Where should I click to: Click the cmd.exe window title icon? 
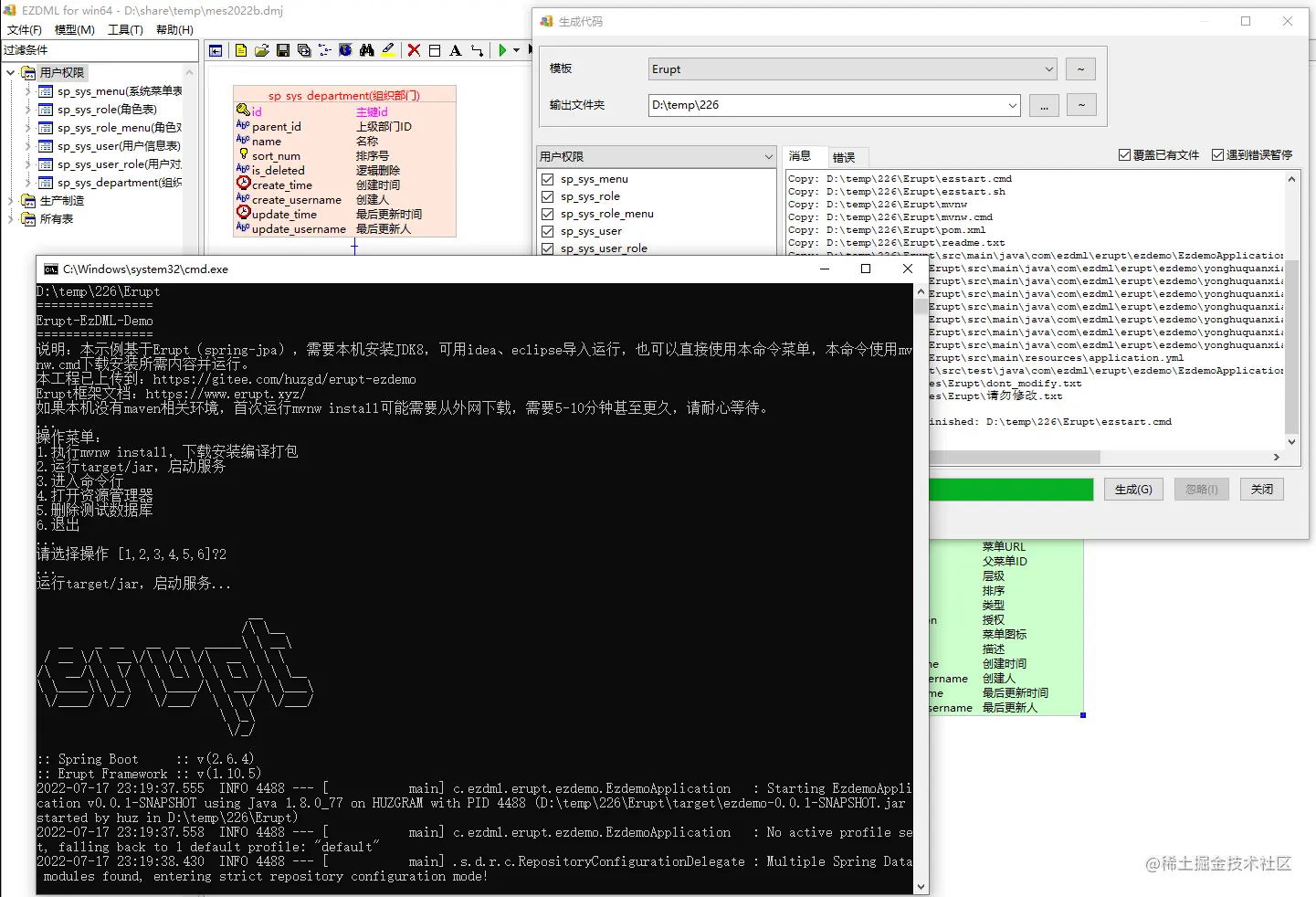[x=51, y=269]
